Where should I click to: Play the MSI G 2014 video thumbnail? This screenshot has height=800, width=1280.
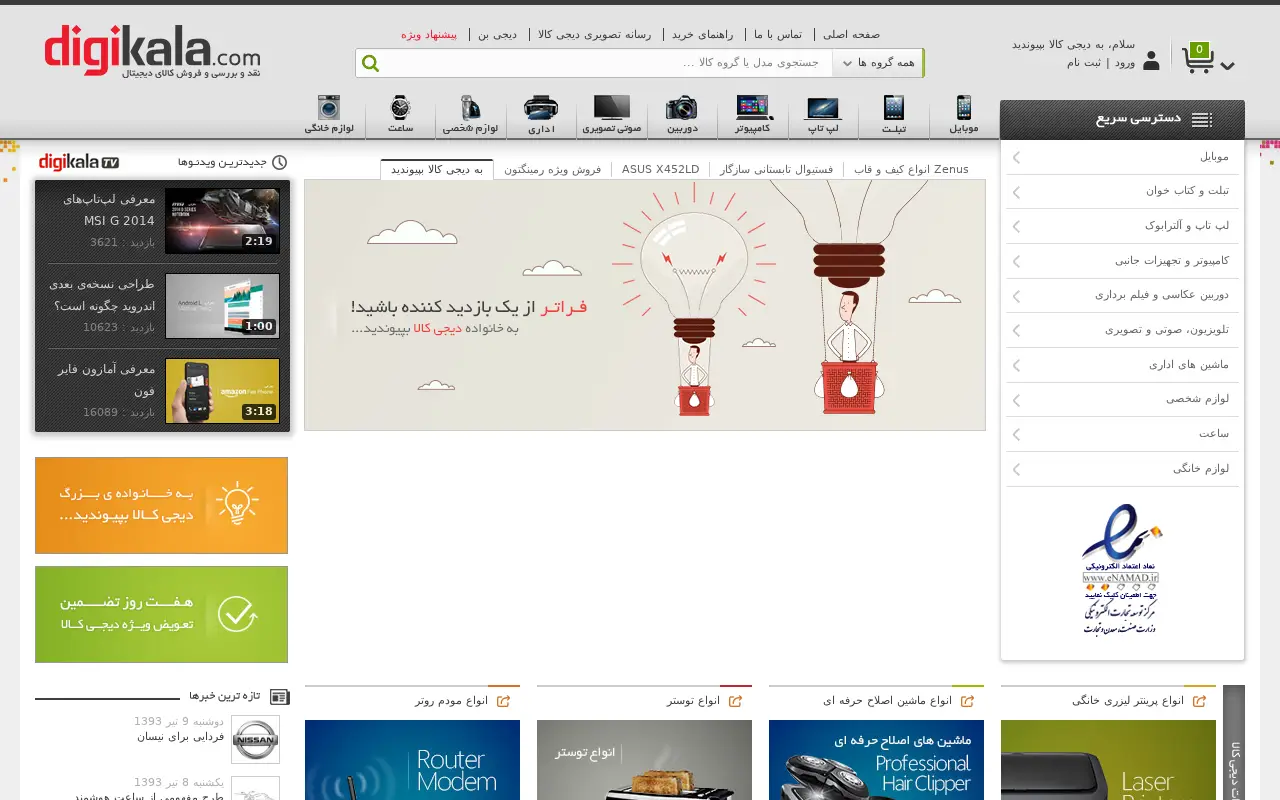[222, 221]
